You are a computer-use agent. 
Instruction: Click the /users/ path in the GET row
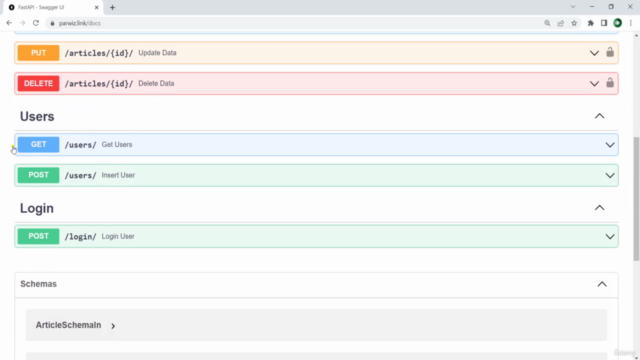(x=80, y=145)
